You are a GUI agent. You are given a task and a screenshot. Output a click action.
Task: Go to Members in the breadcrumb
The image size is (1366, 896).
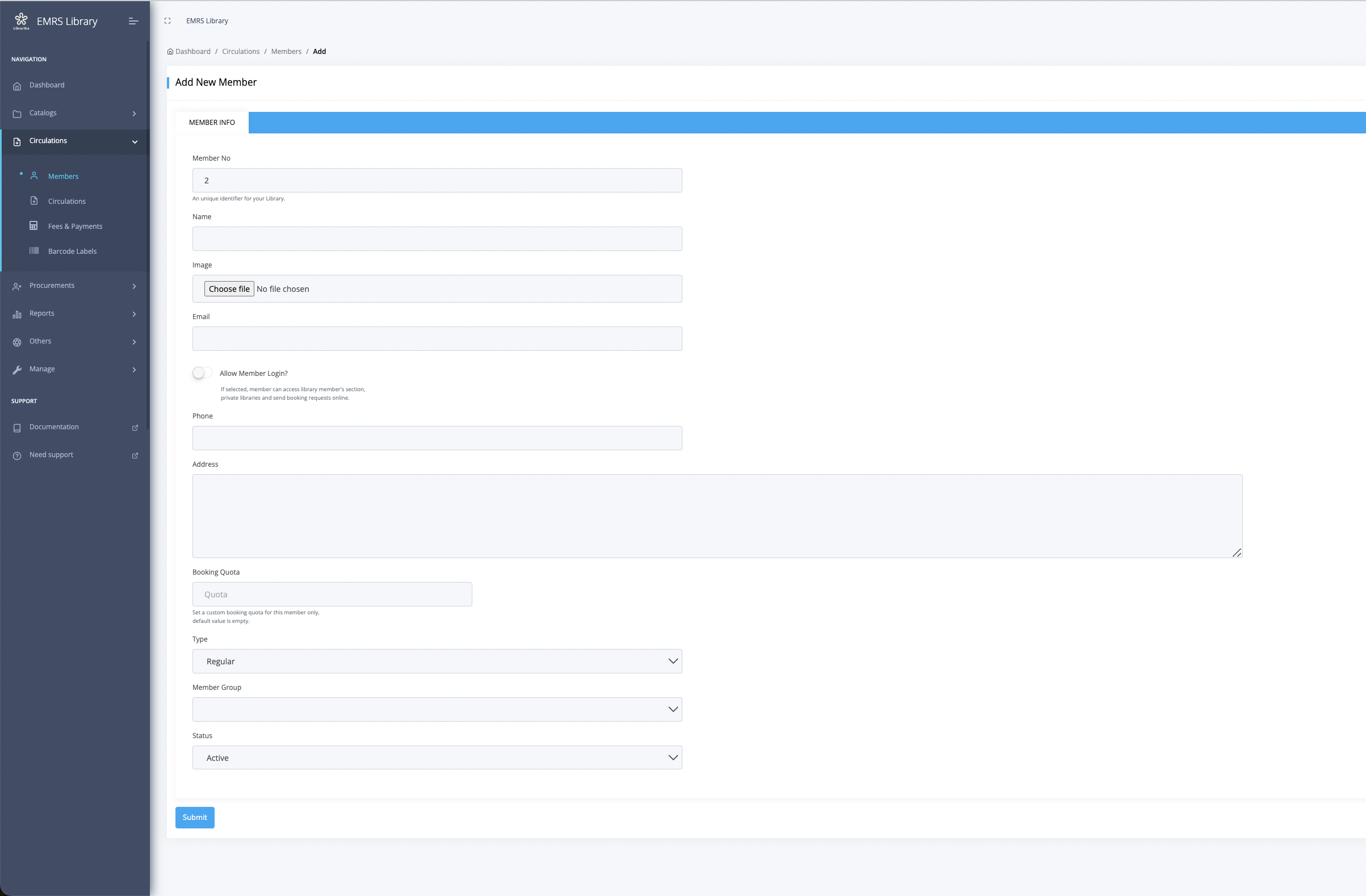click(286, 52)
